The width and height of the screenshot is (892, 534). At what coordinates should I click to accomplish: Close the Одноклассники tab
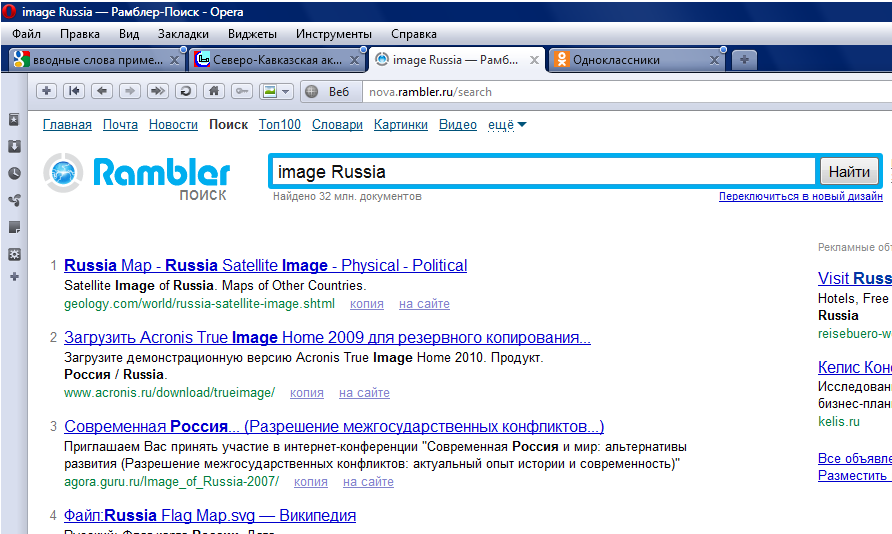point(714,60)
